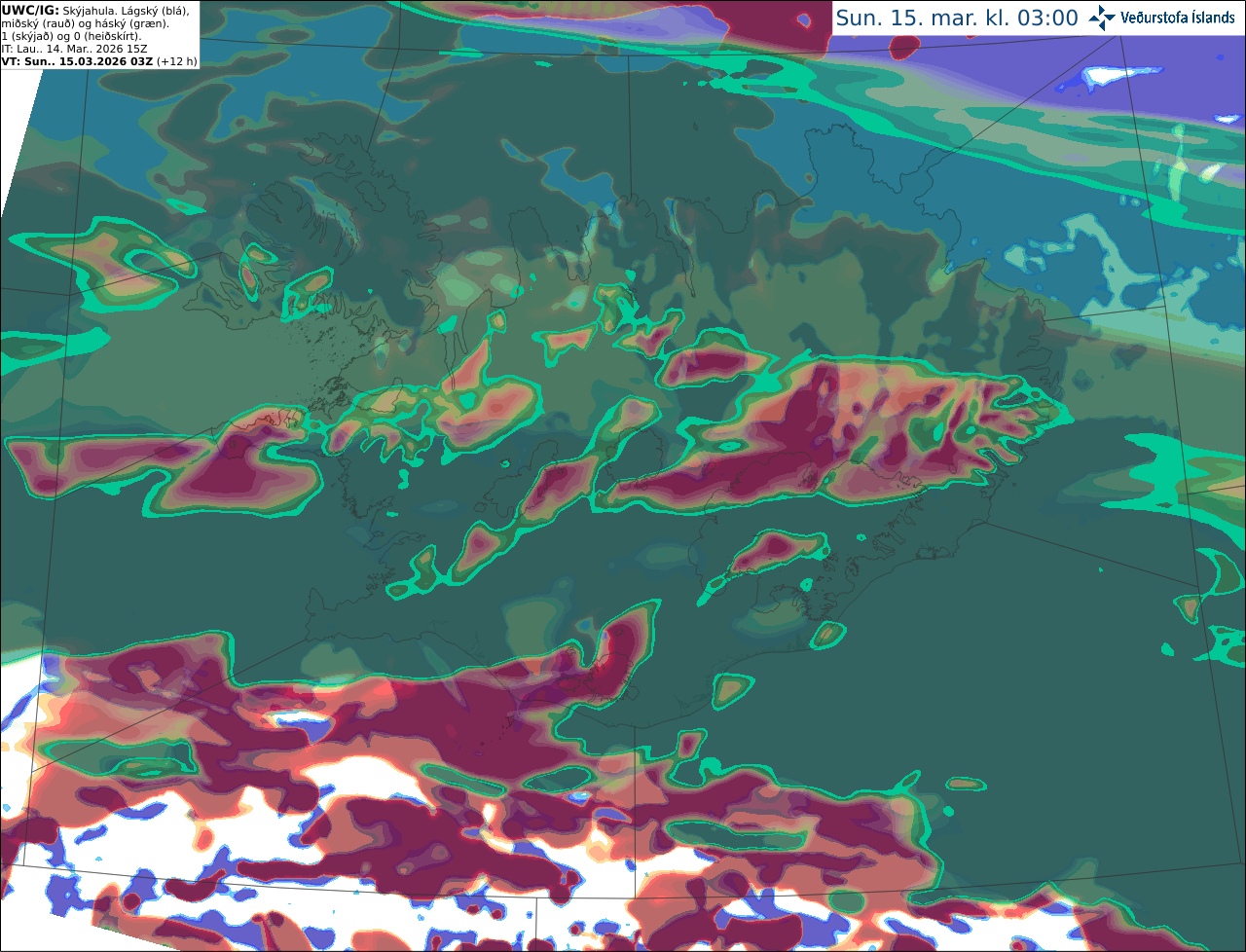Click the 'Sun. 15. mar. kl. 03:00' timestamp

(x=957, y=18)
